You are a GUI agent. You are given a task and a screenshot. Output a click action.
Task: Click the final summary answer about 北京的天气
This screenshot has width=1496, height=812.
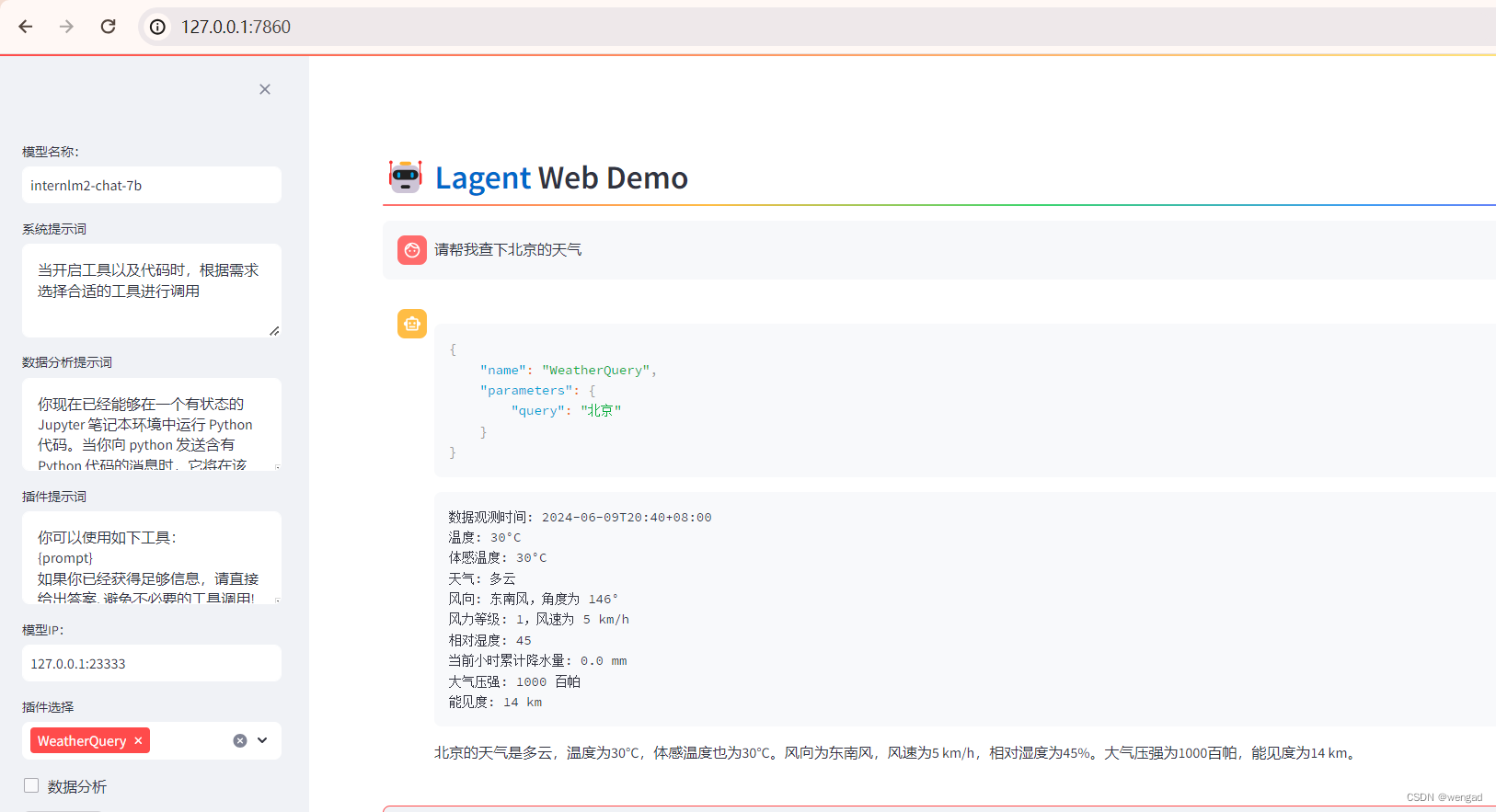[x=896, y=752]
